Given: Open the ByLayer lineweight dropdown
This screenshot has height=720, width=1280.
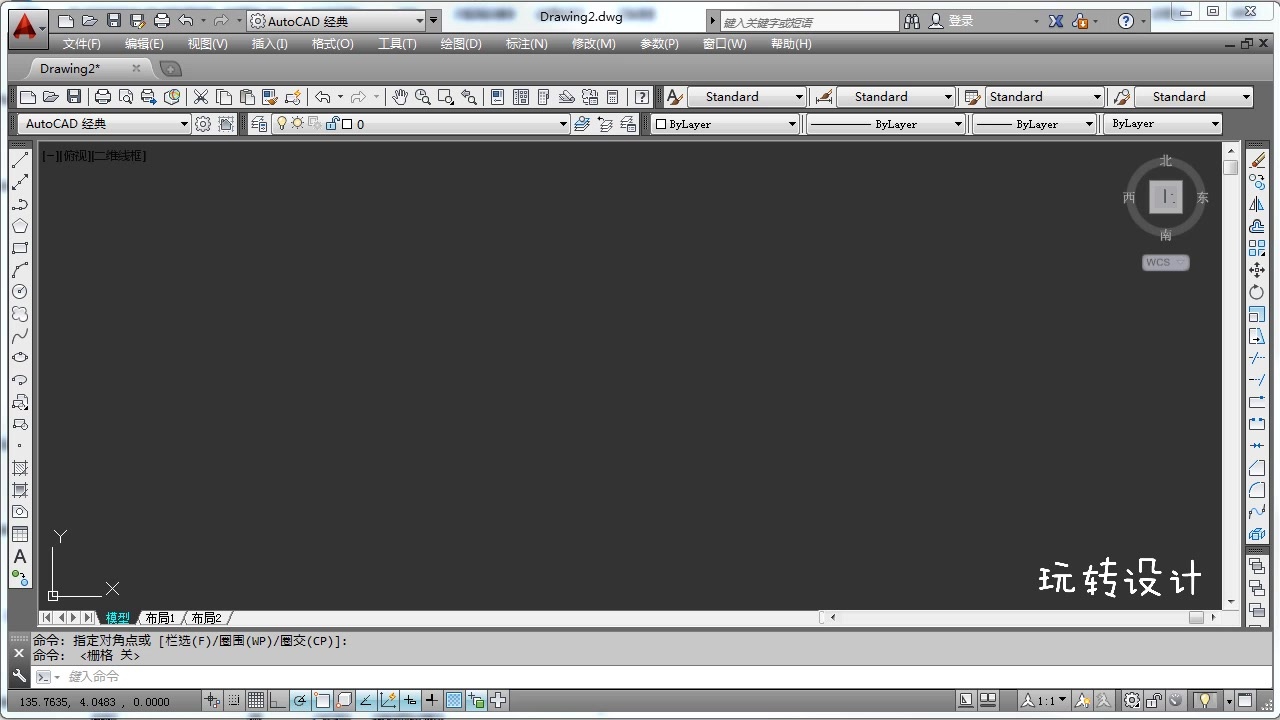Looking at the screenshot, I should coord(1035,124).
